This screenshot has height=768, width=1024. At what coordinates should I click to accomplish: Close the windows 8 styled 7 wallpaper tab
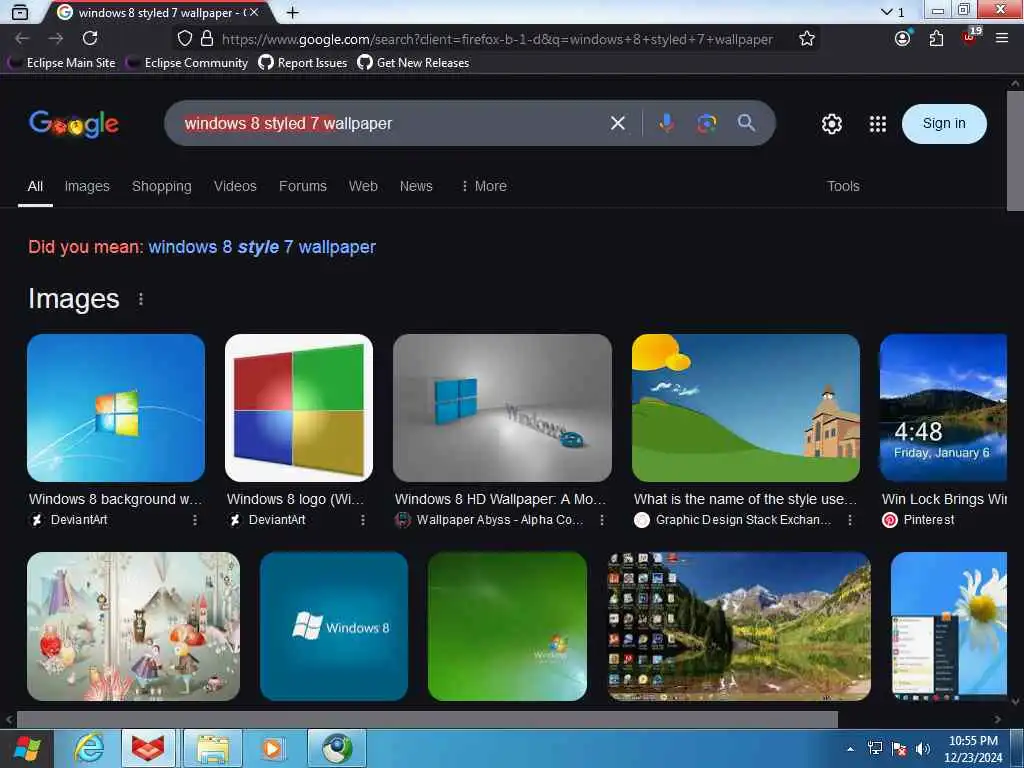tap(254, 12)
